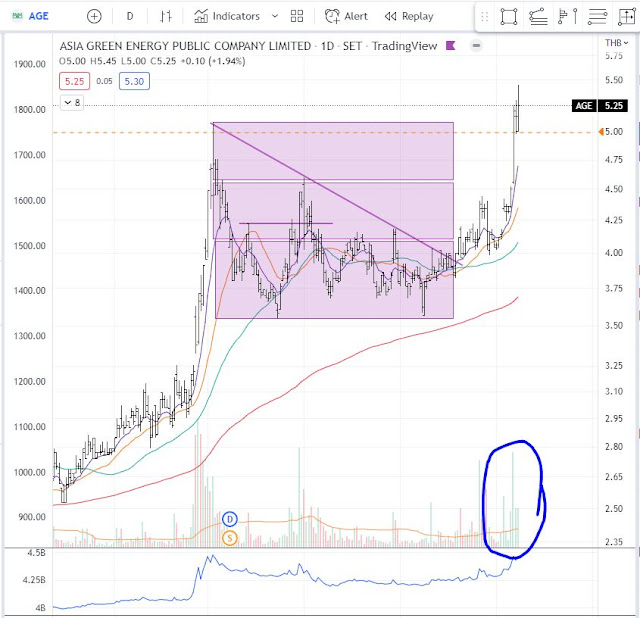Open the D timeframe interval selector

point(130,16)
